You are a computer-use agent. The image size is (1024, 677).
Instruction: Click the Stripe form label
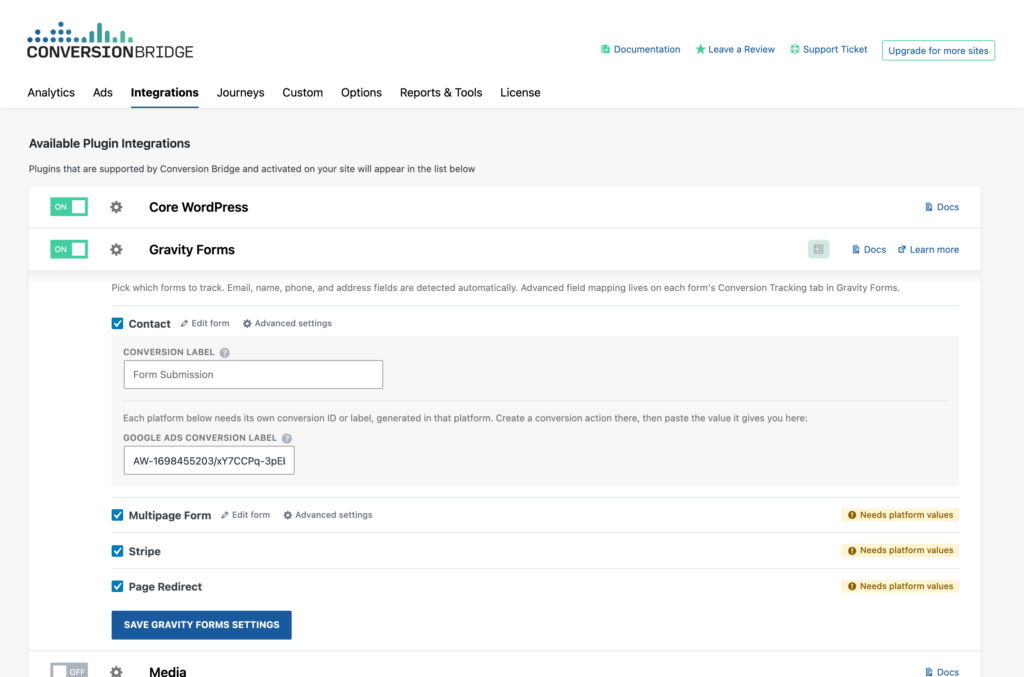point(144,551)
